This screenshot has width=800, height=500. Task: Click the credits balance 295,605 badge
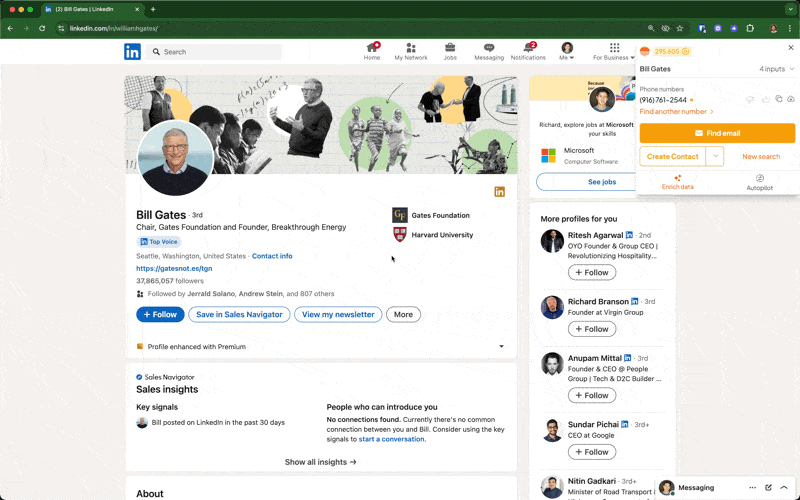[671, 52]
